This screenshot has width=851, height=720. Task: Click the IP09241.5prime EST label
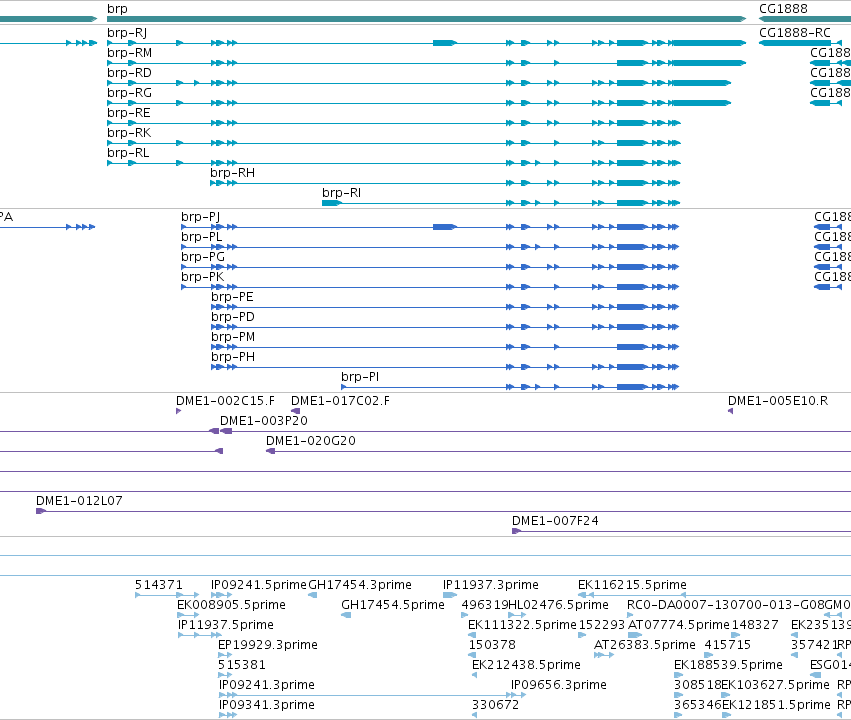(259, 585)
